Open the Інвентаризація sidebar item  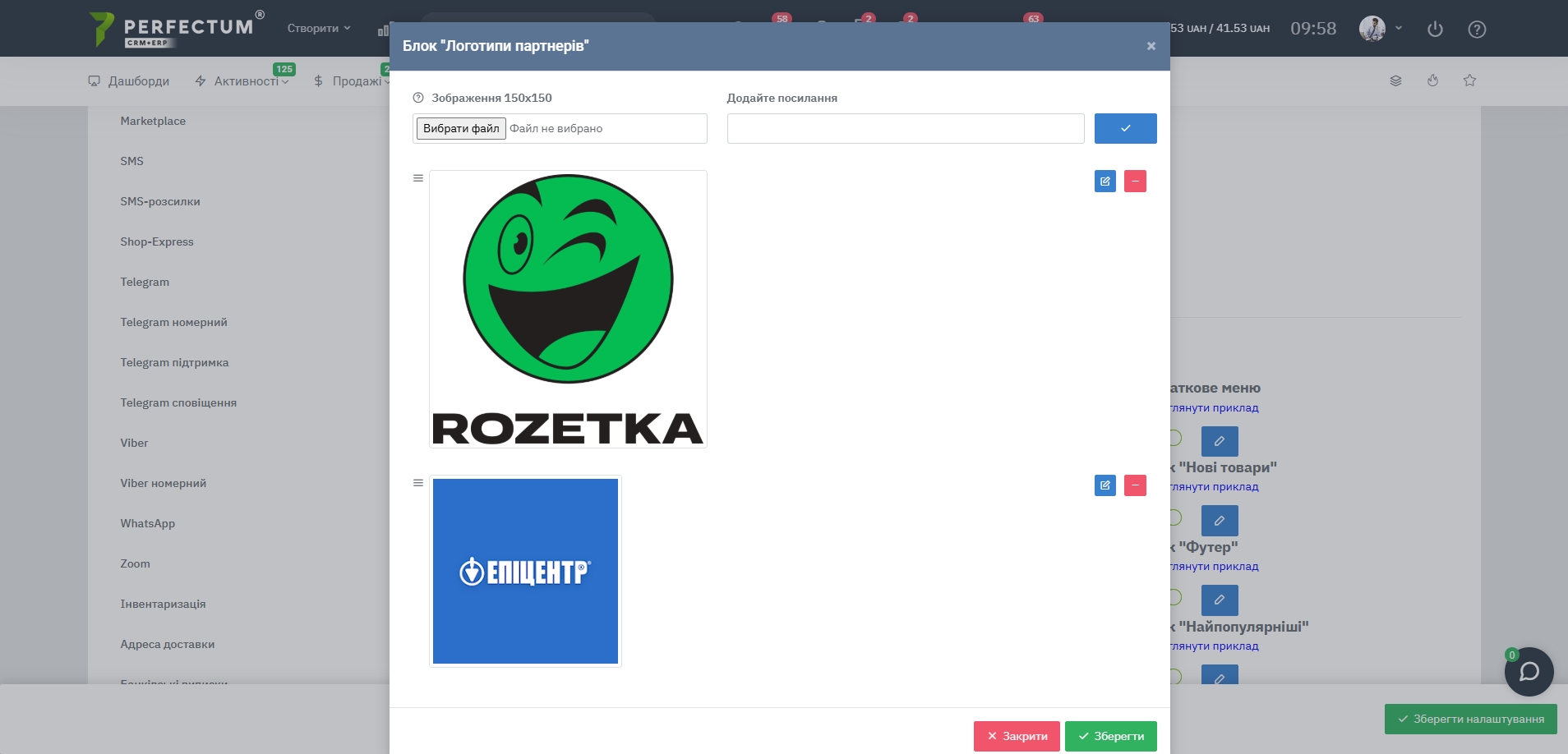[163, 604]
